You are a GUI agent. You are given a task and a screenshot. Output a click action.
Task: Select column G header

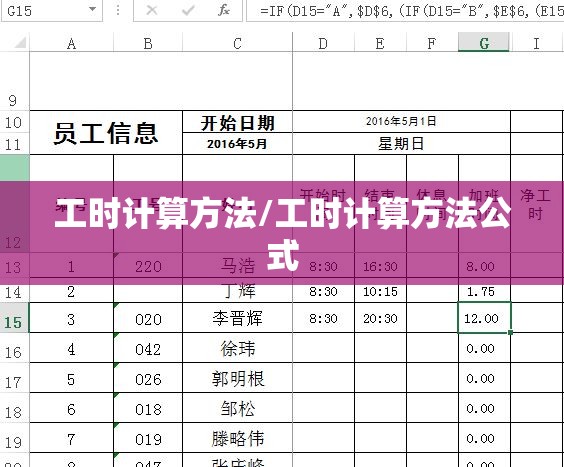[x=484, y=43]
